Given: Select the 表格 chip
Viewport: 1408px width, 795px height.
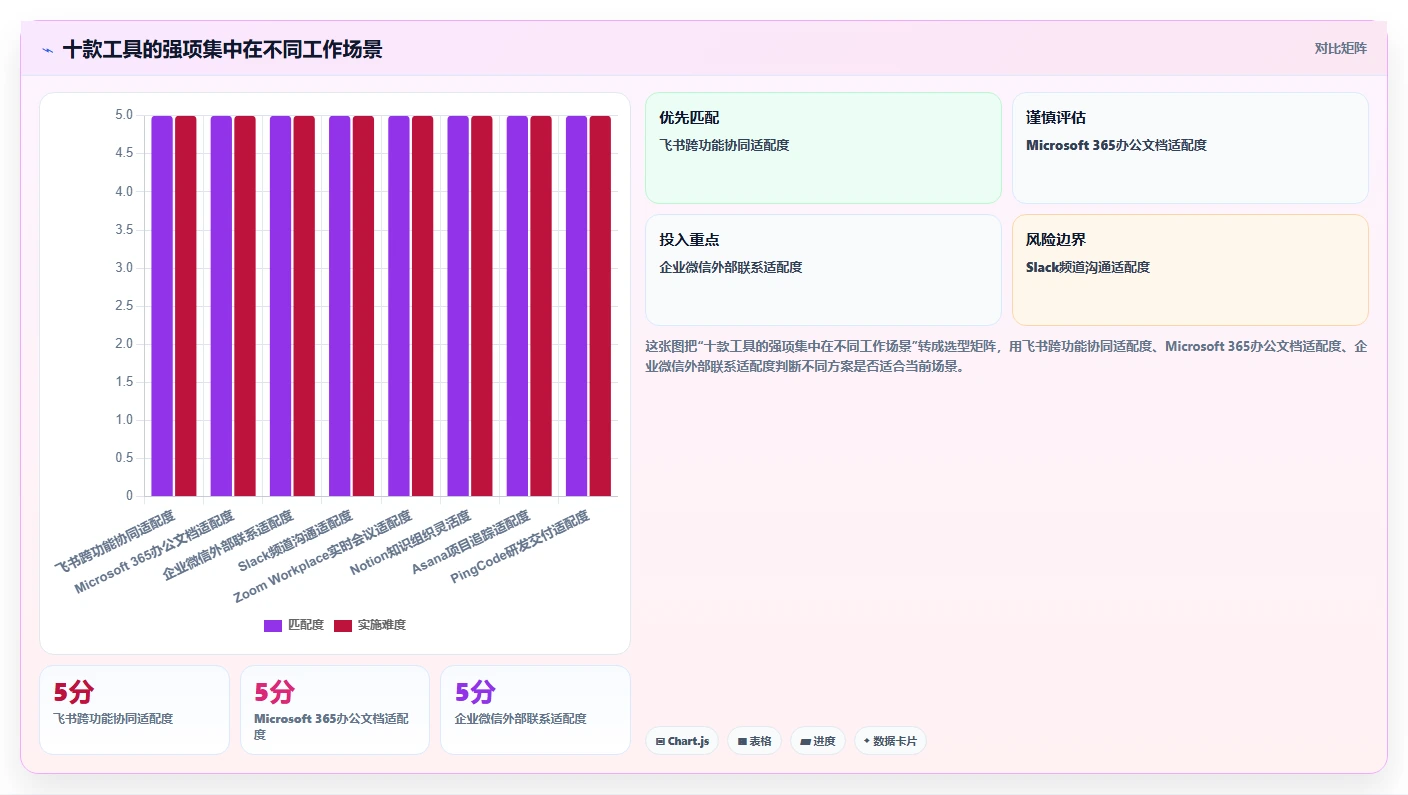Looking at the screenshot, I should [x=754, y=741].
